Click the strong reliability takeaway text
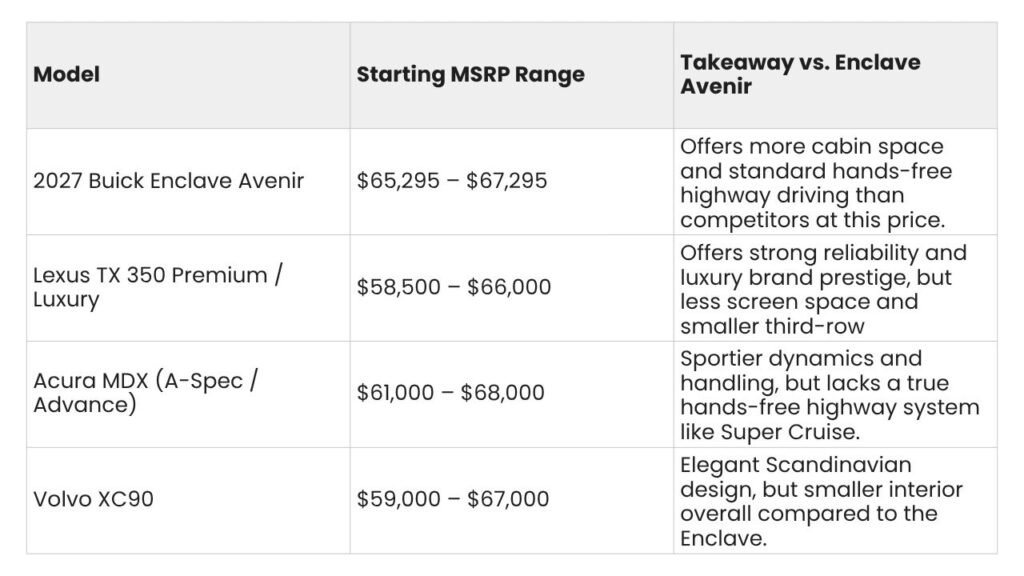The image size is (1024, 576). (823, 289)
